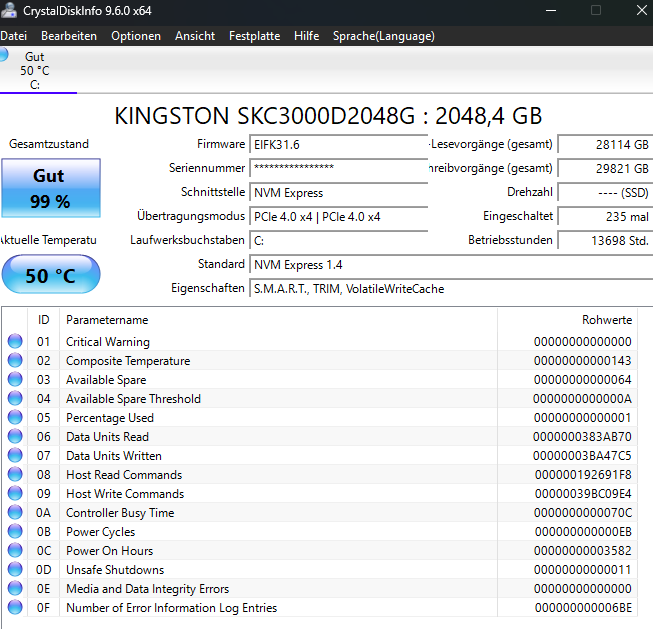Open the Sprache(Language) menu

[384, 36]
